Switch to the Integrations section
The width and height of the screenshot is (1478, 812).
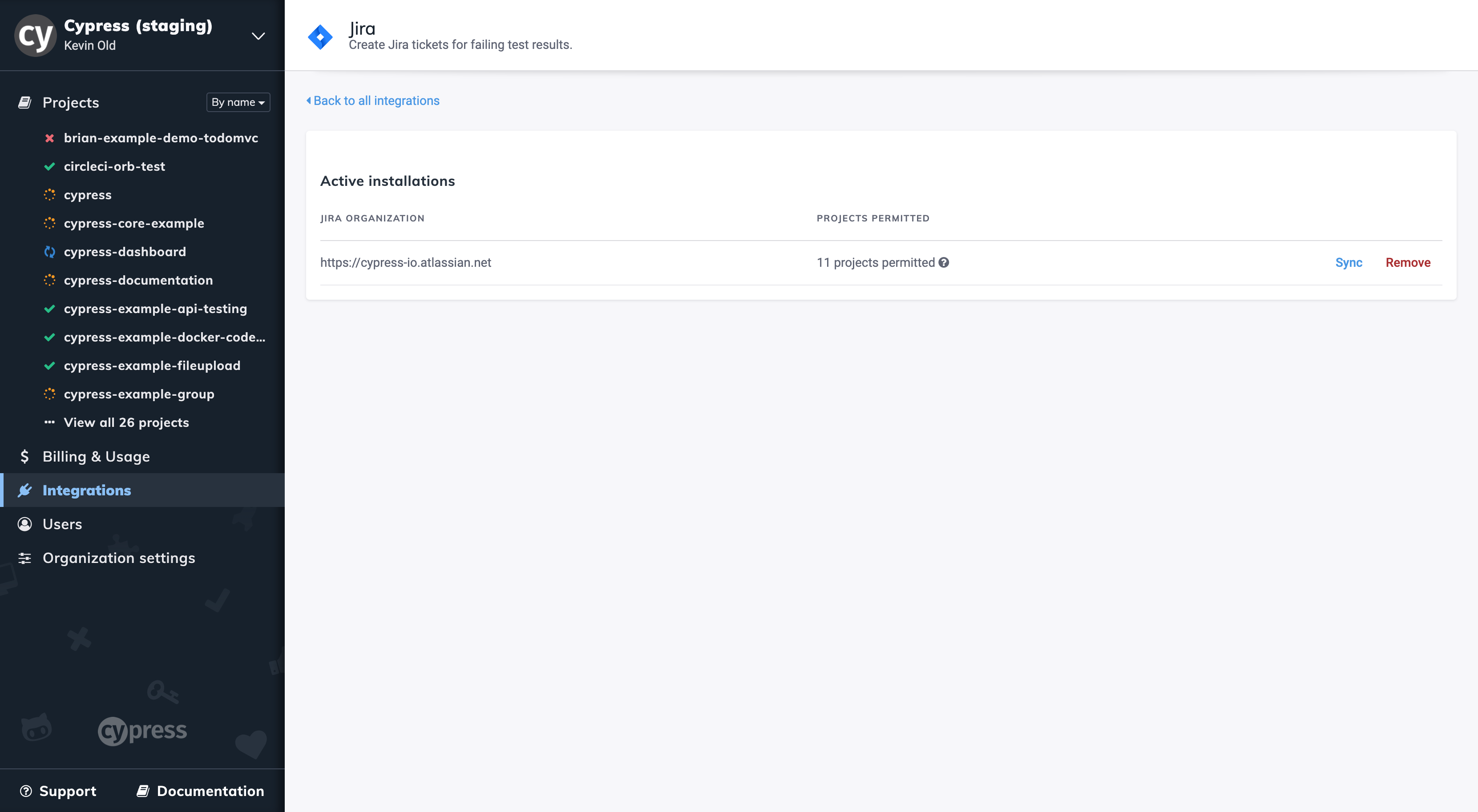pyautogui.click(x=86, y=490)
